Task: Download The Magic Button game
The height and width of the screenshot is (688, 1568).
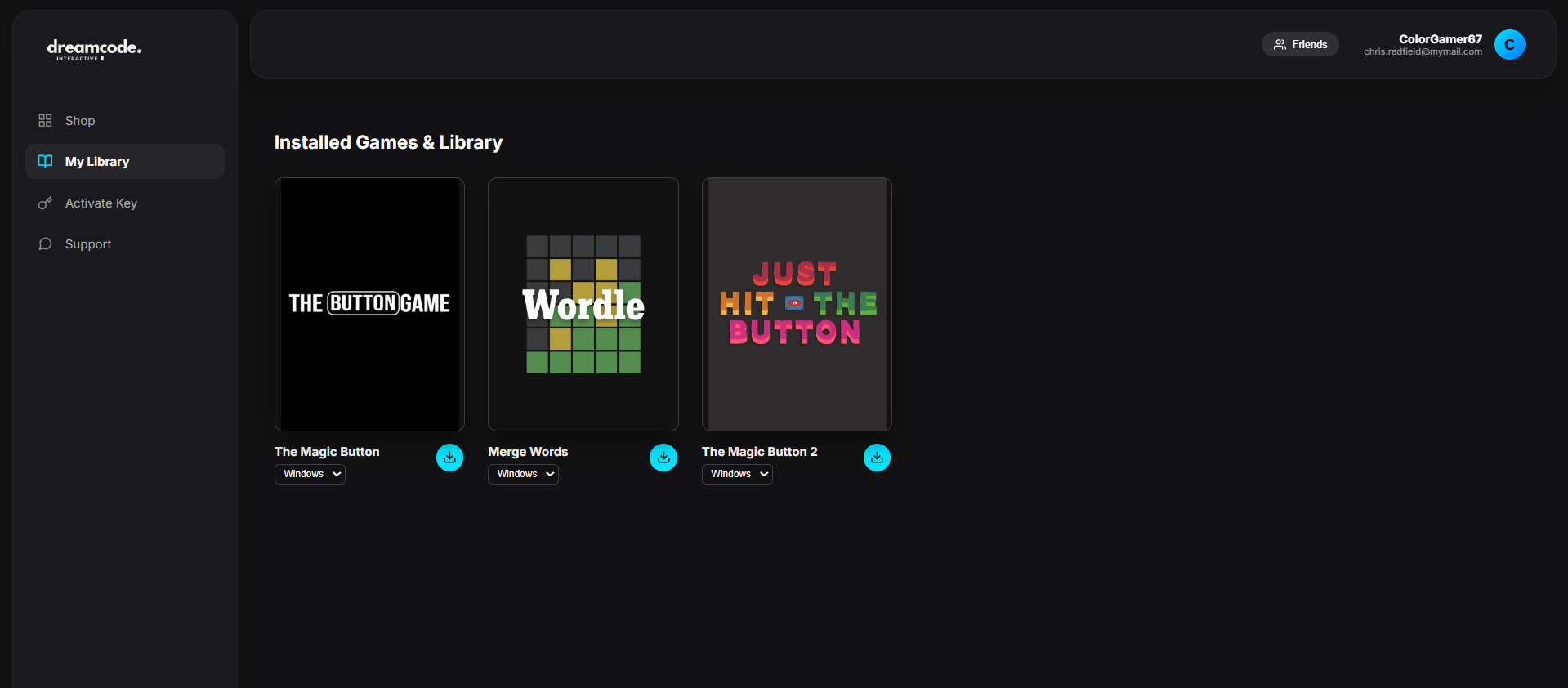Action: [449, 458]
